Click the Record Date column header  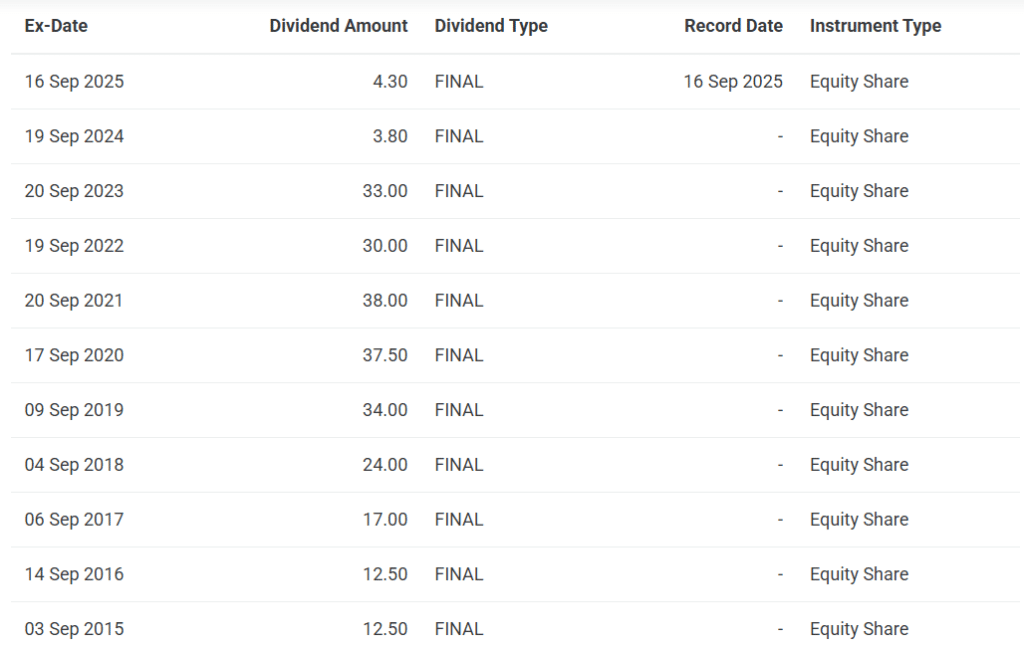(x=733, y=25)
